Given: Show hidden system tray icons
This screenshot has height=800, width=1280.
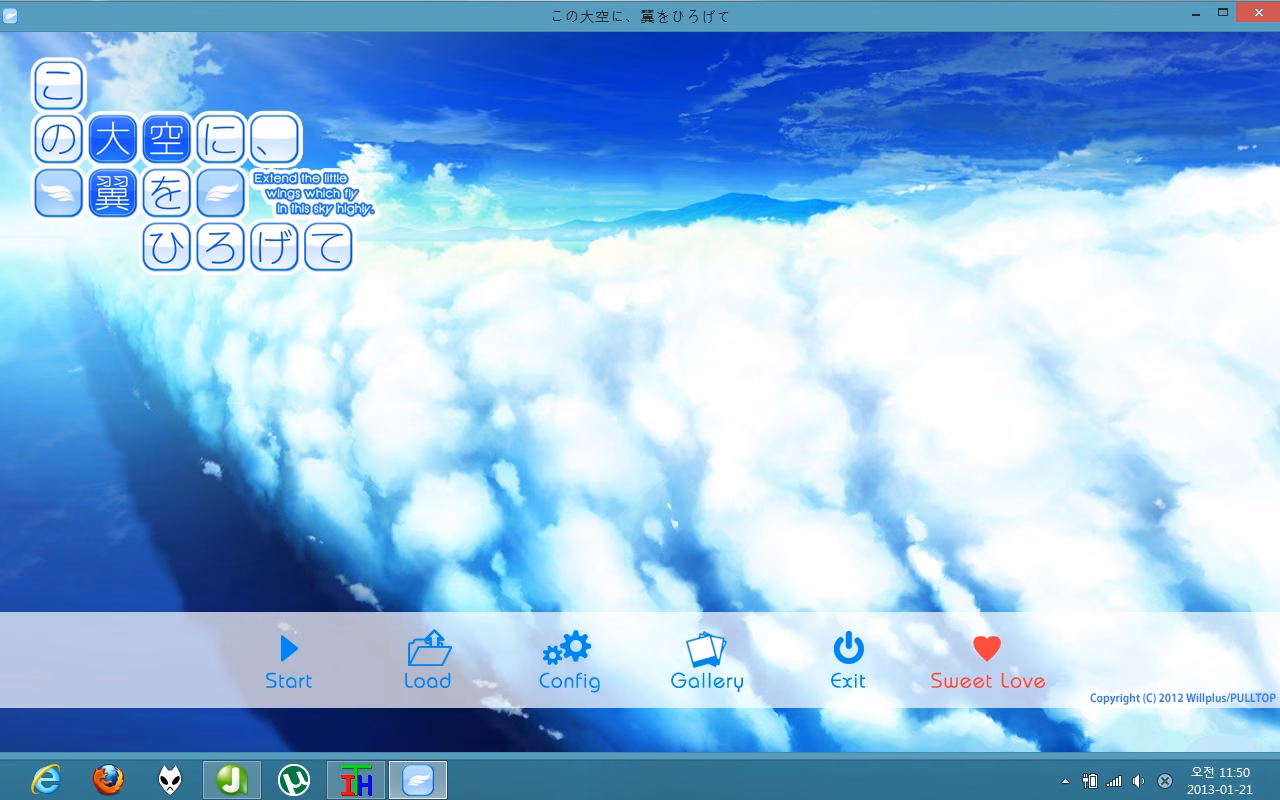Looking at the screenshot, I should (1065, 780).
